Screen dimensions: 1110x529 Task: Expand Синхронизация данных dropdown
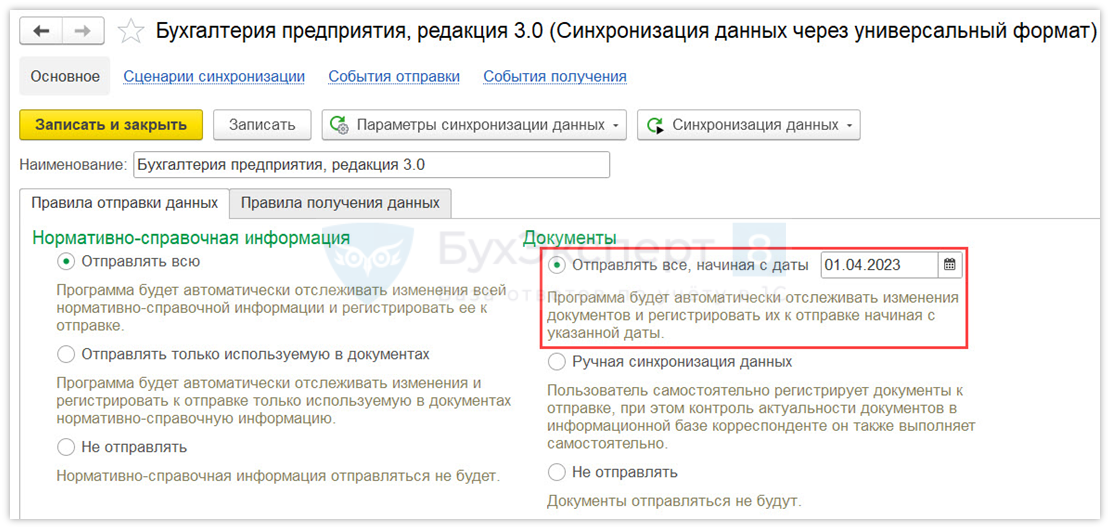[x=749, y=125]
